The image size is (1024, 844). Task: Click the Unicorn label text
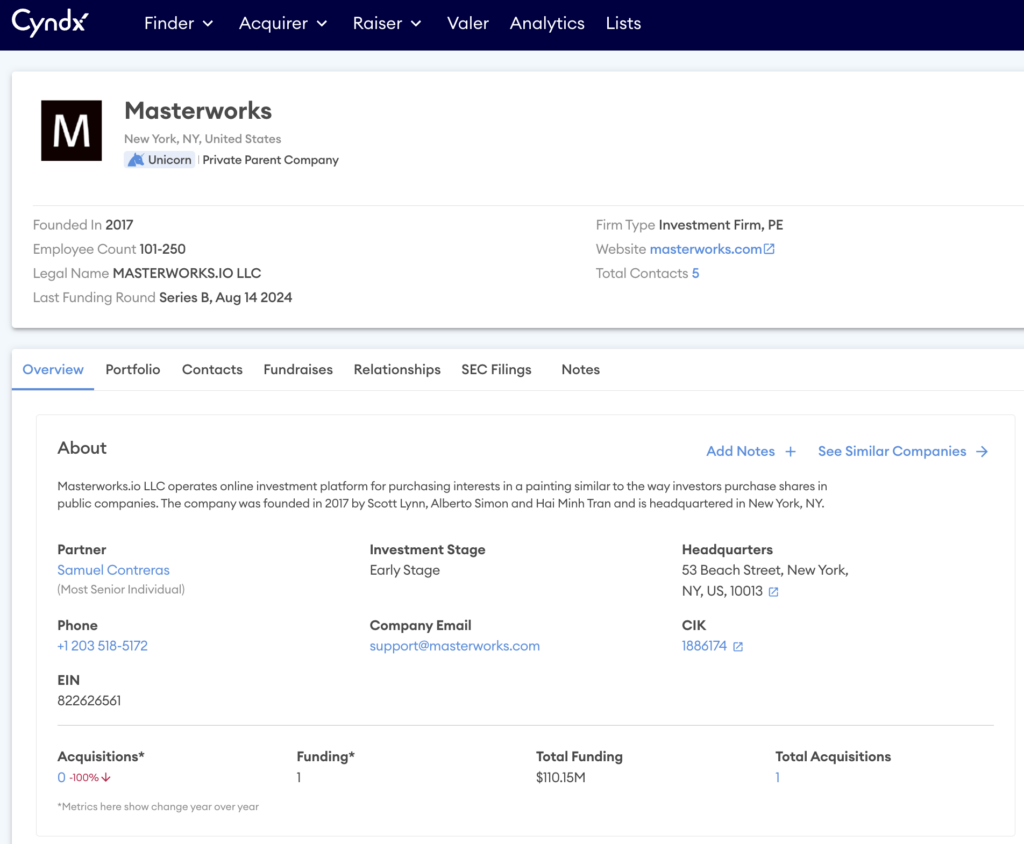pyautogui.click(x=170, y=160)
